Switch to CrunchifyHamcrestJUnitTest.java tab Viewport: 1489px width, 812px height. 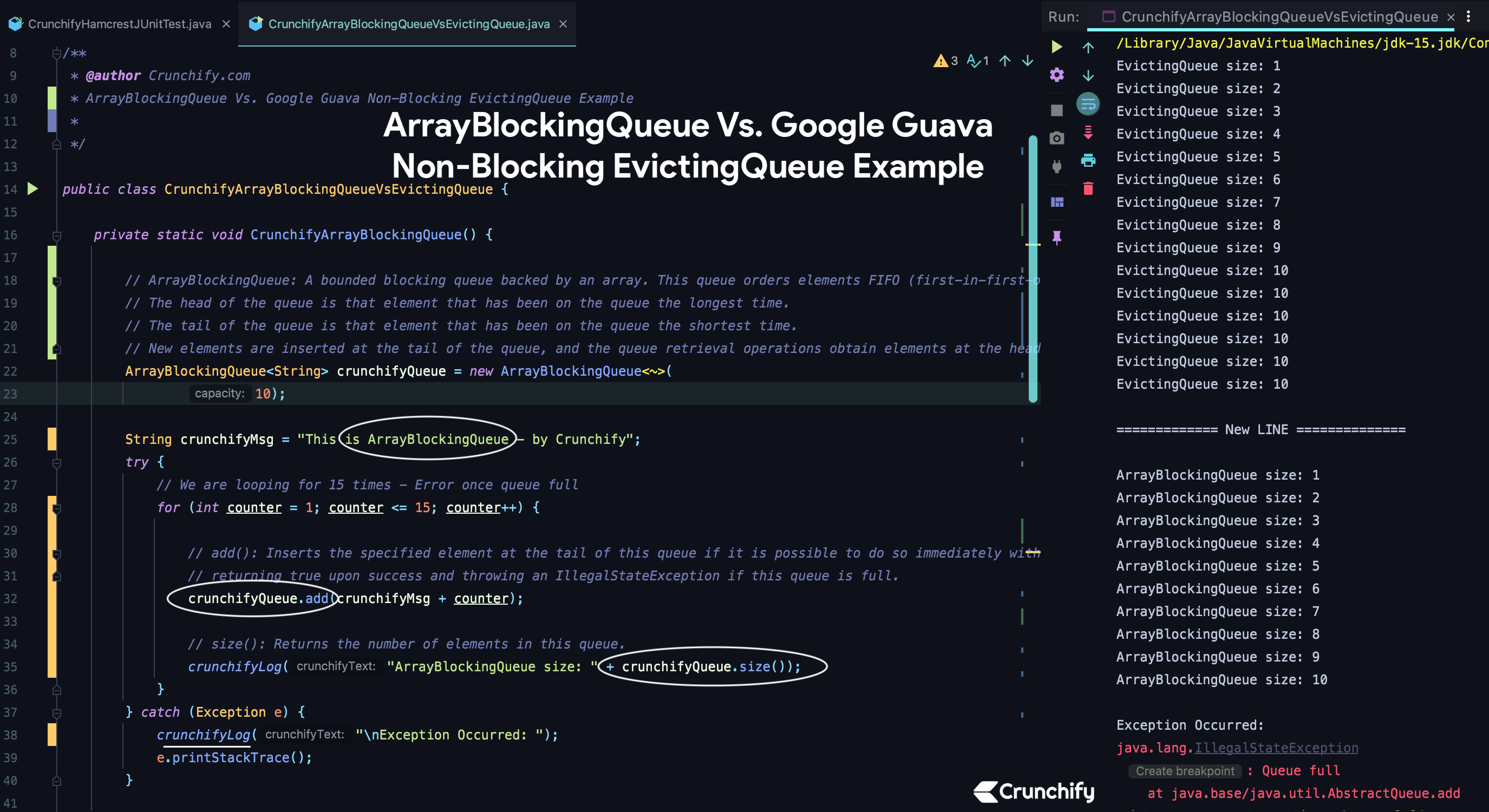119,24
